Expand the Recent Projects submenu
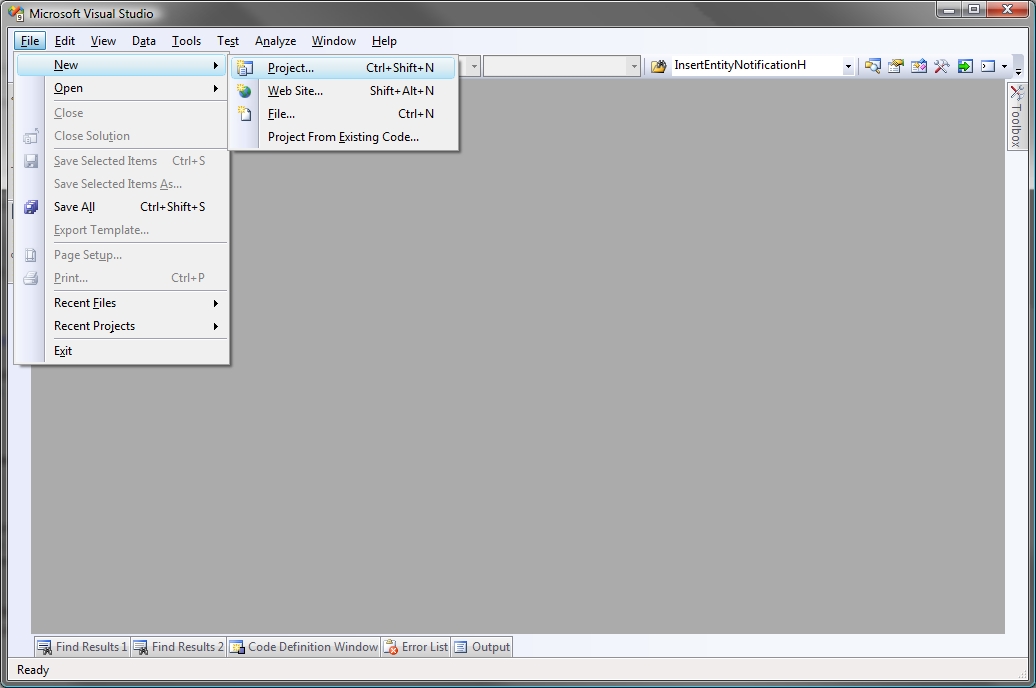Image resolution: width=1036 pixels, height=688 pixels. [x=122, y=326]
